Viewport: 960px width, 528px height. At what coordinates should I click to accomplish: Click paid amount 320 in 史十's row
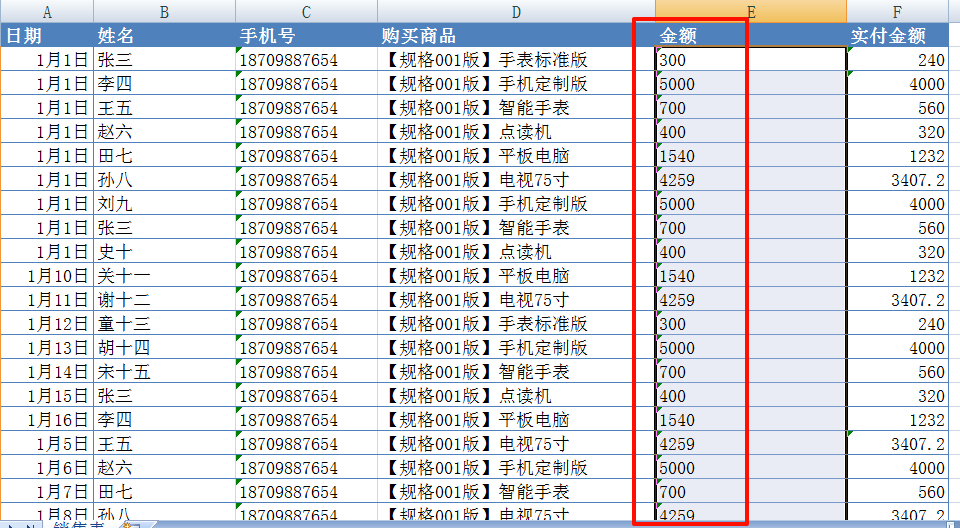coord(898,252)
